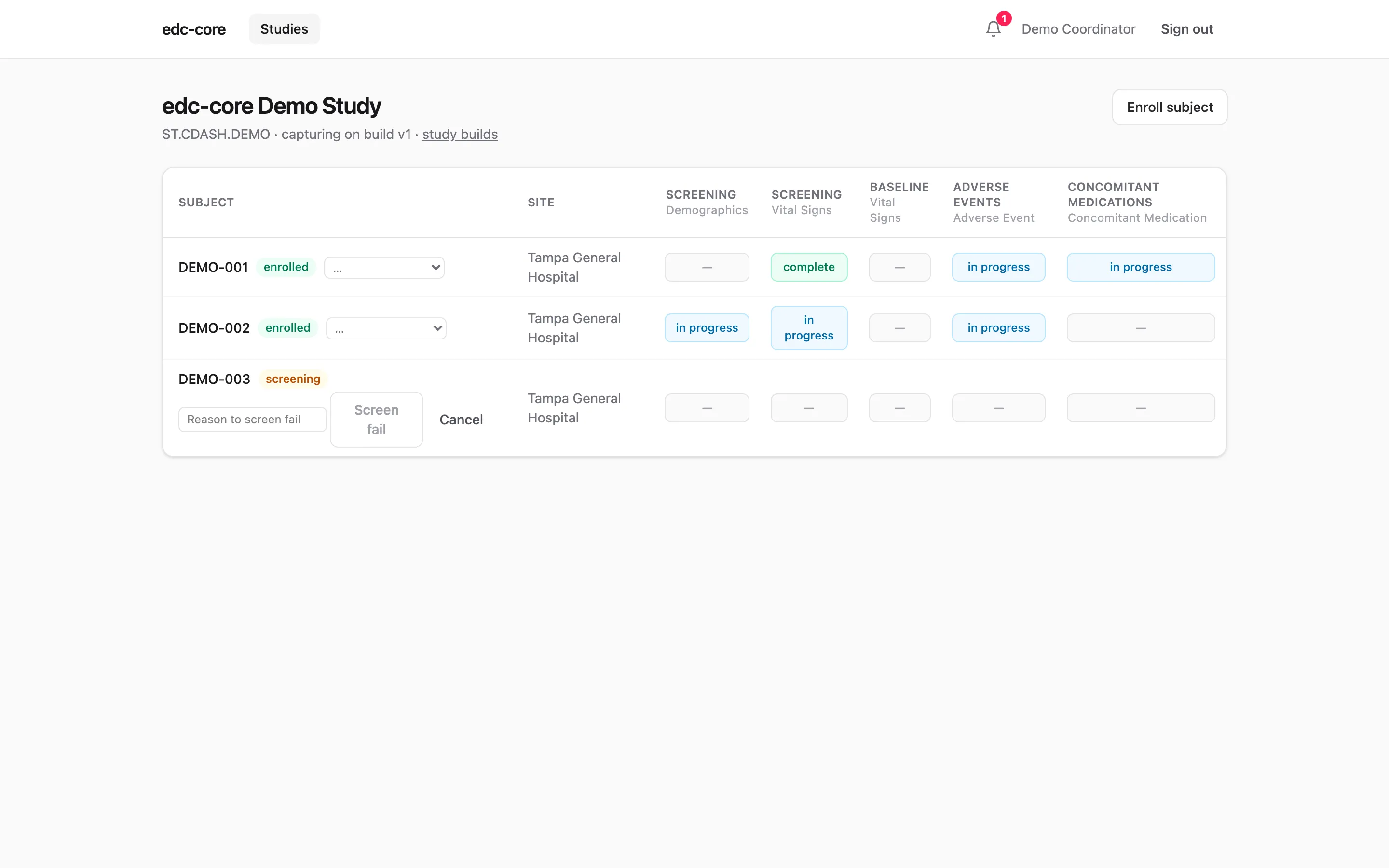Click DEMO-002 Tampa General Hospital site cell
1389x868 pixels.
[574, 328]
